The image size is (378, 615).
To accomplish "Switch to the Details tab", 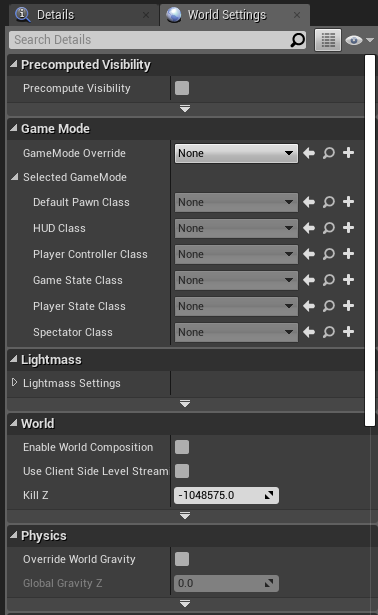I will tap(84, 15).
